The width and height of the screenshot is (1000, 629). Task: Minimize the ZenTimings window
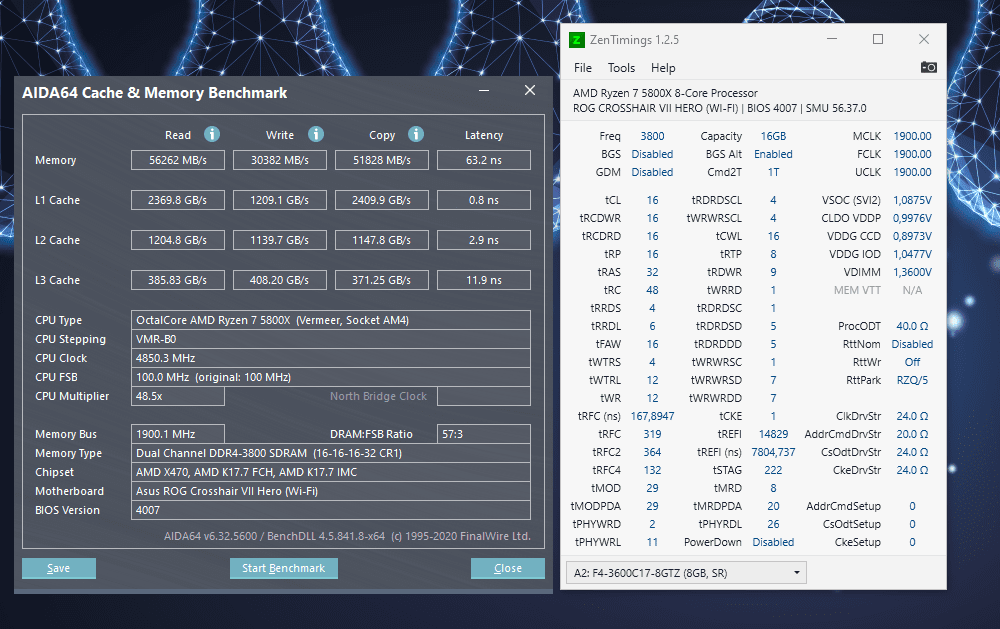(832, 40)
